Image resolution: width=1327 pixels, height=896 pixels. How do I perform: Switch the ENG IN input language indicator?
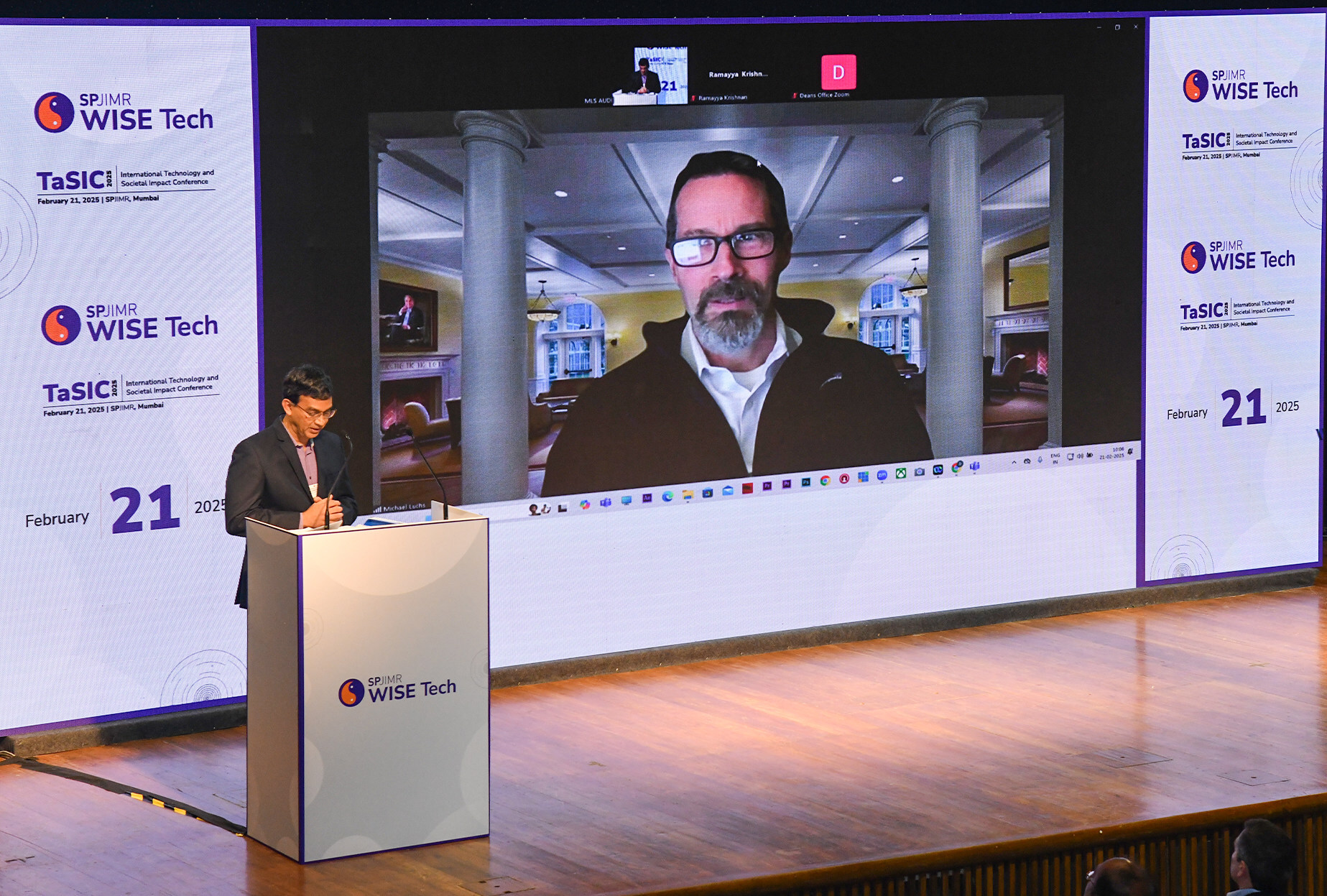pos(1055,458)
